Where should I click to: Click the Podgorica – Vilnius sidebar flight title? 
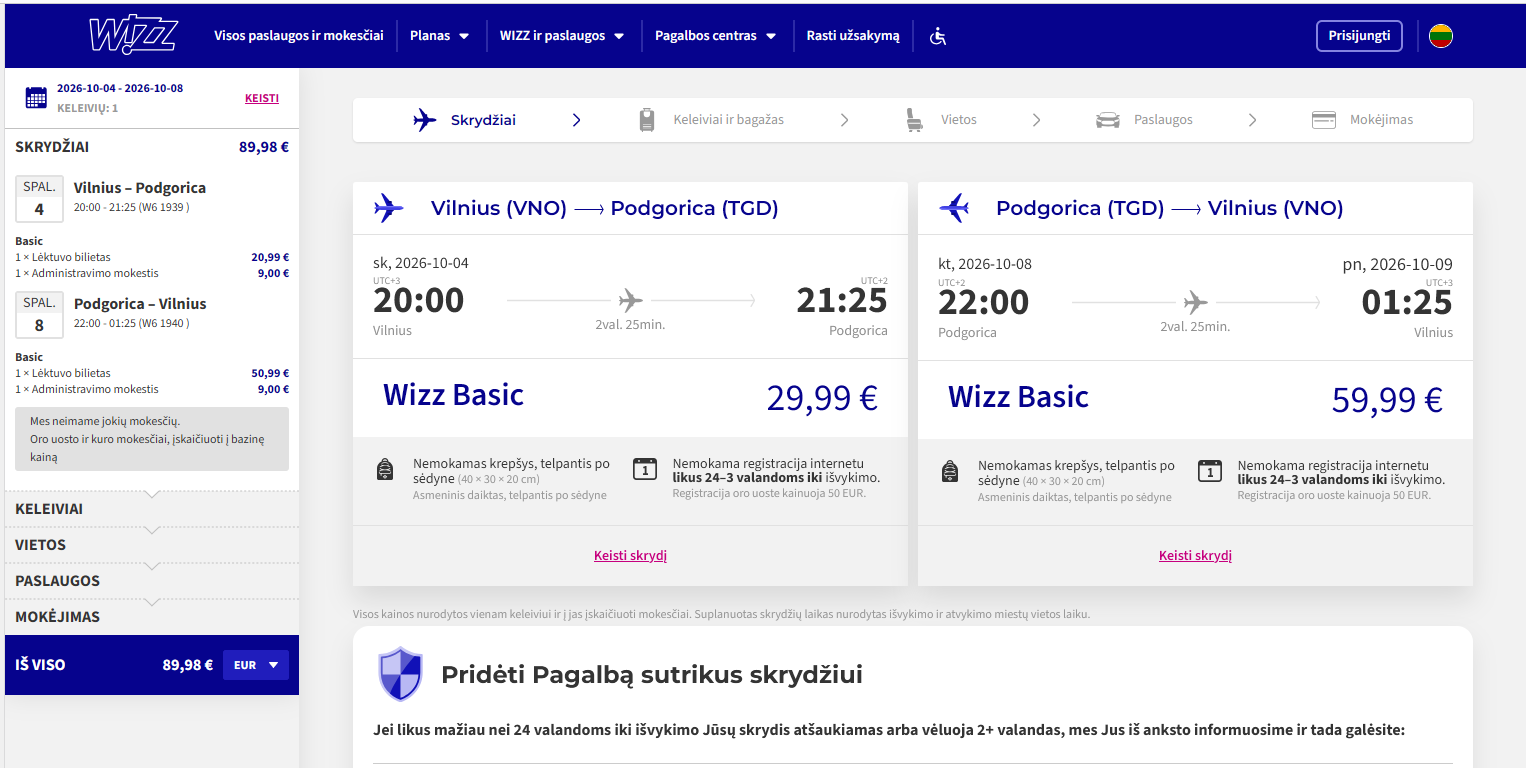pyautogui.click(x=140, y=304)
